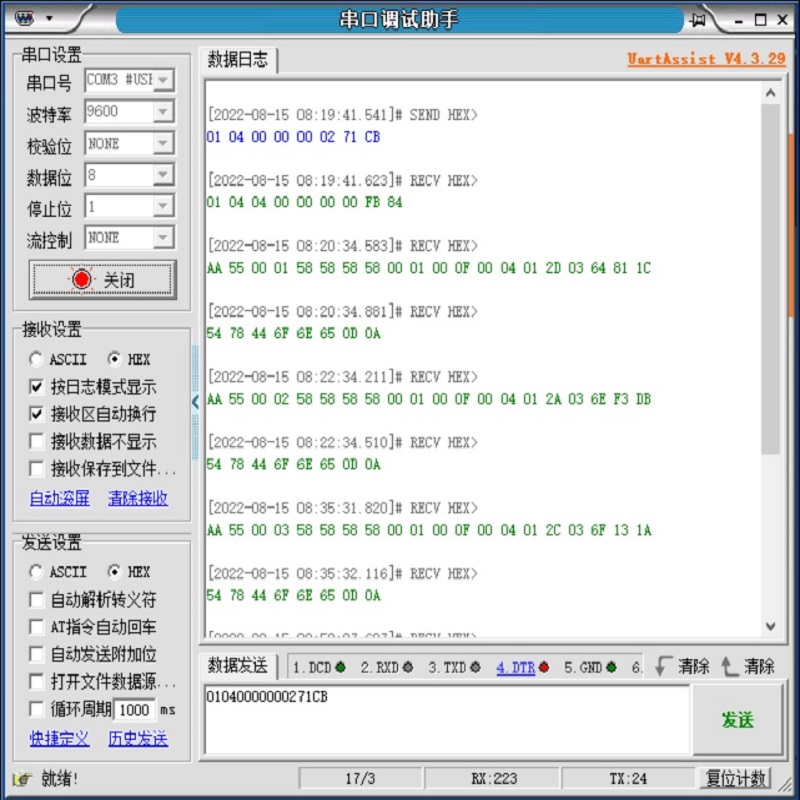Image resolution: width=800 pixels, height=800 pixels.
Task: Open the UartAssist V4.3.29 link
Action: point(706,59)
